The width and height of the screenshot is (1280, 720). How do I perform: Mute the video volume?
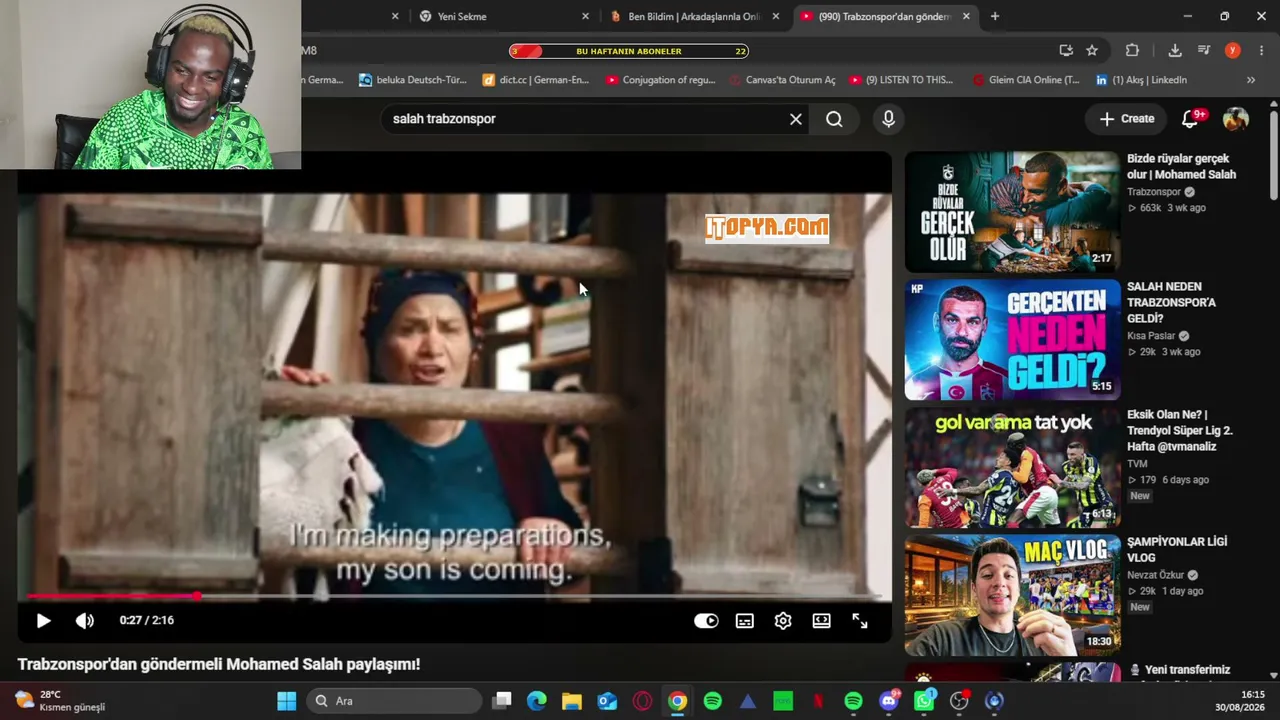85,621
